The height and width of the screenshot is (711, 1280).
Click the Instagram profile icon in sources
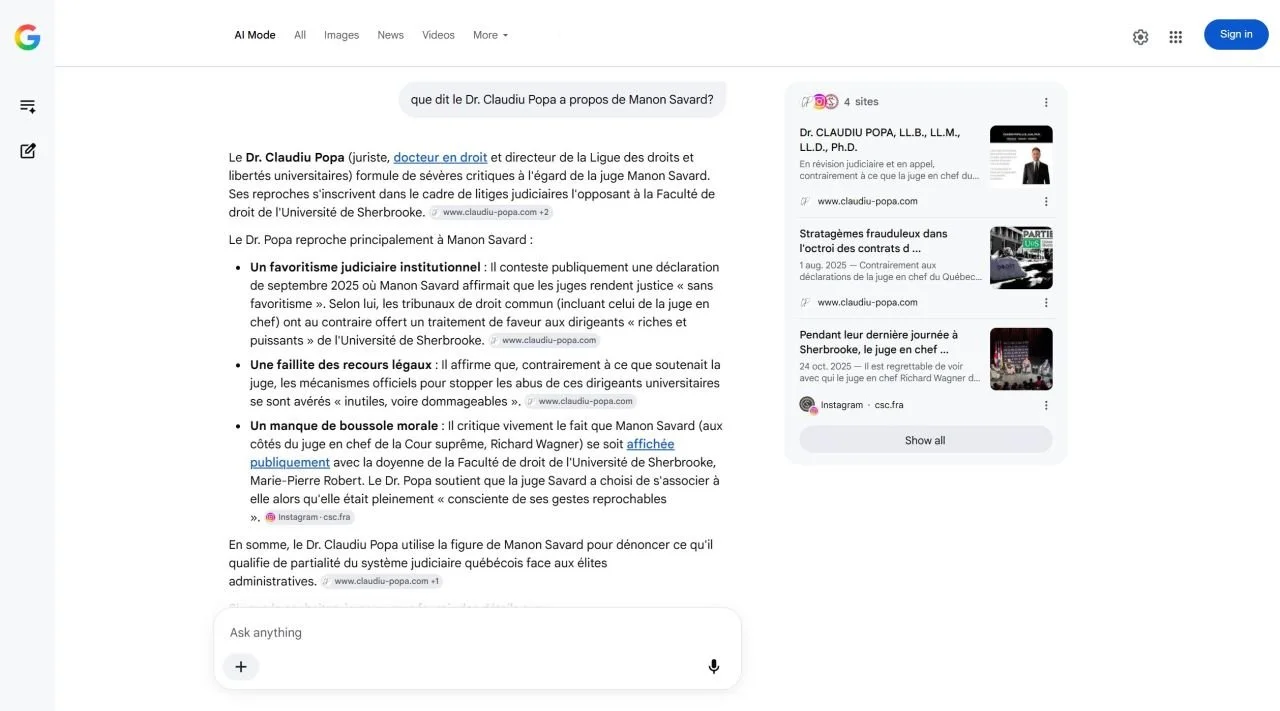coord(807,405)
